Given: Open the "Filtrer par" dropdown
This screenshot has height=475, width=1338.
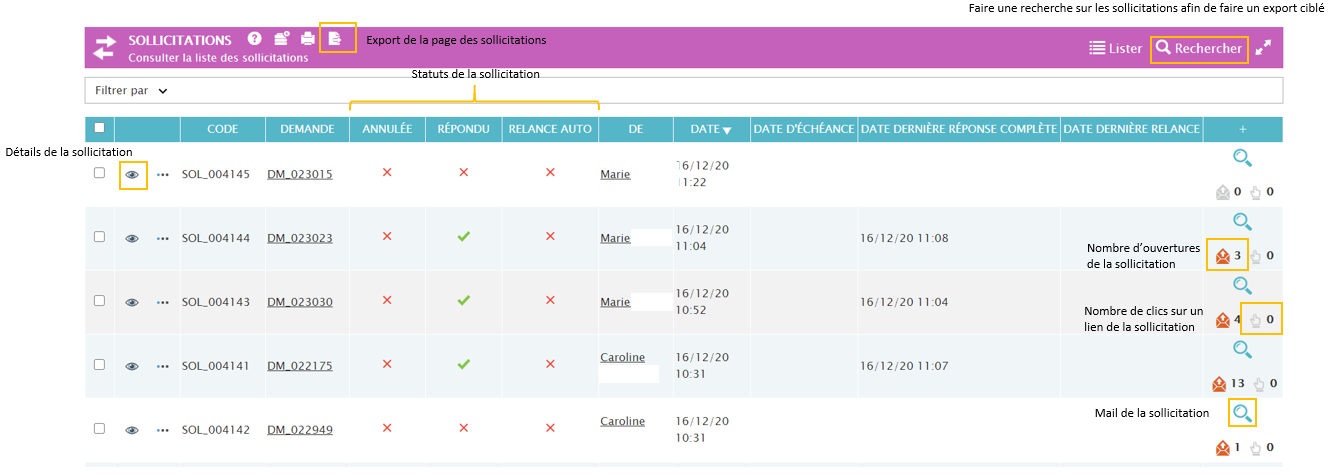Looking at the screenshot, I should (131, 90).
